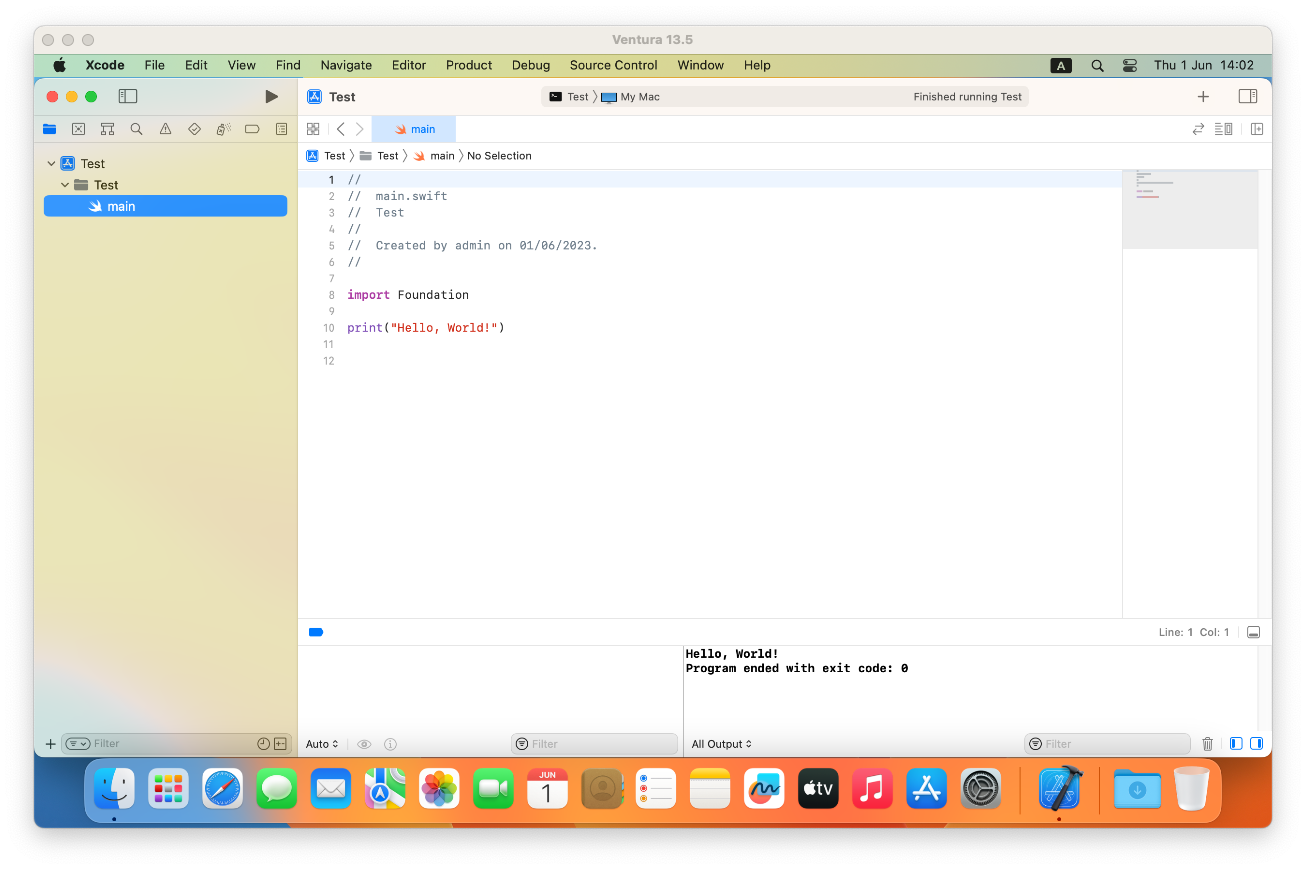The height and width of the screenshot is (870, 1306).
Task: Clear the console with trash icon
Action: (x=1208, y=744)
